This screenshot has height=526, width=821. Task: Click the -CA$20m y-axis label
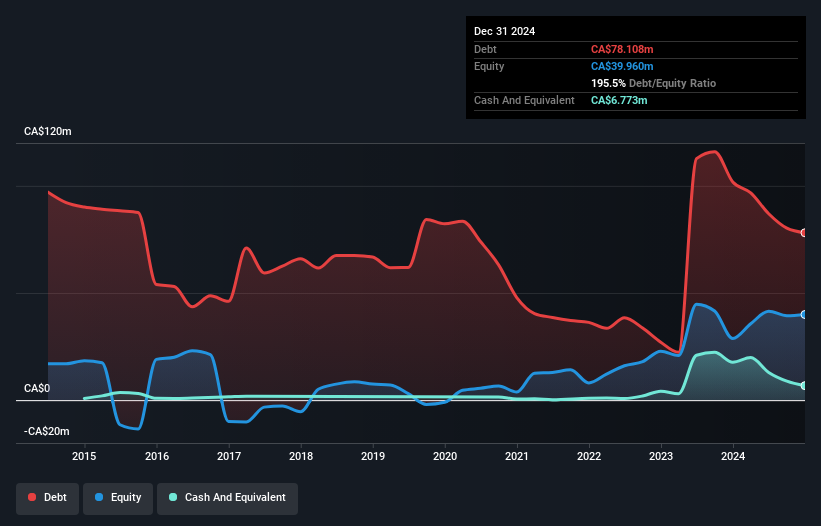tap(47, 431)
